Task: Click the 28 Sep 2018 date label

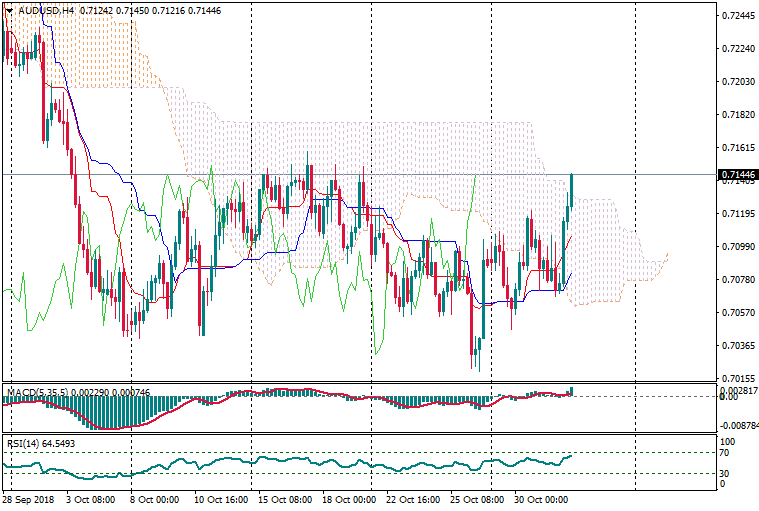Action: (x=30, y=498)
